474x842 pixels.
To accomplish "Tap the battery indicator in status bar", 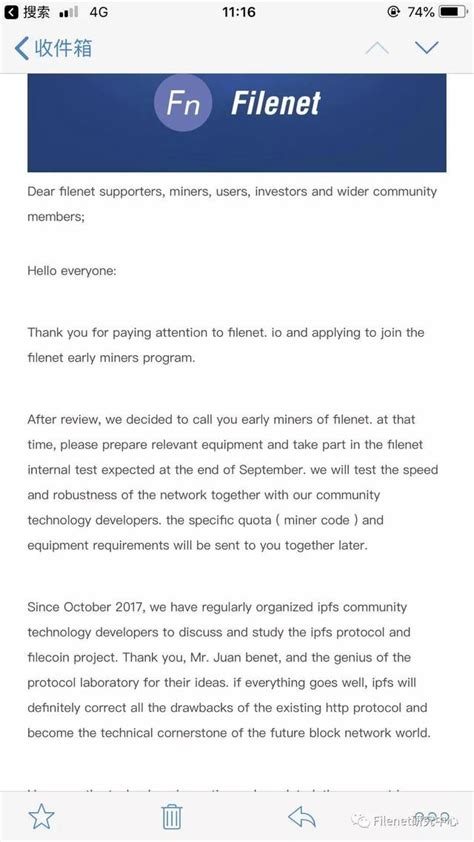I will [453, 11].
